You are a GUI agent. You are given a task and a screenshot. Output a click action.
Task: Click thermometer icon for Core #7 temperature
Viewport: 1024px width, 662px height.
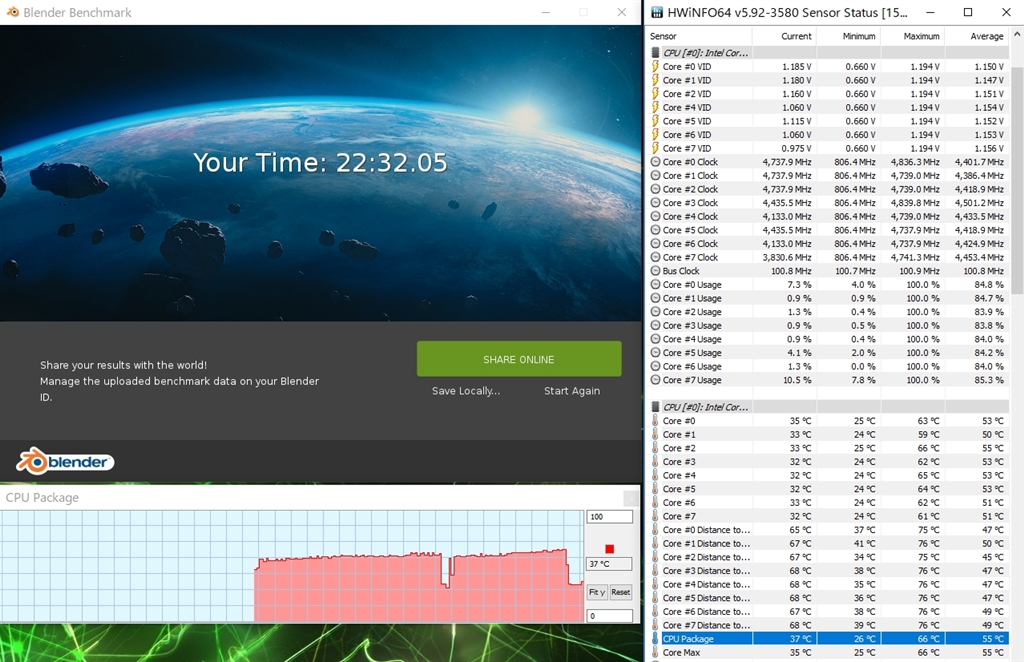(655, 516)
